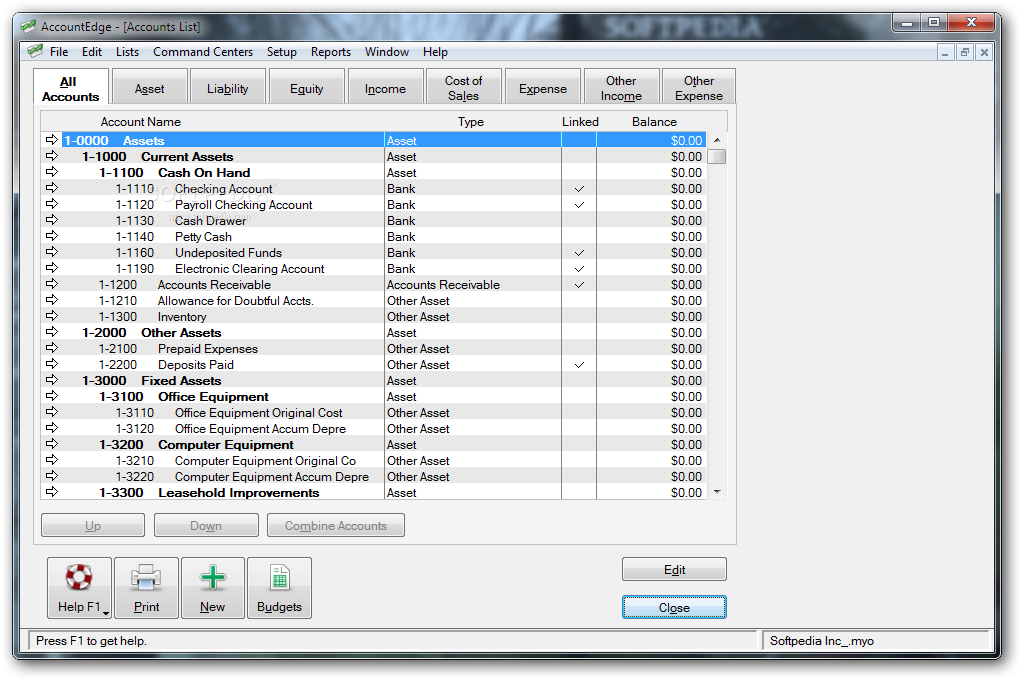Click arrow icon for Undeposited Funds
Viewport: 1022px width, 680px height.
click(x=52, y=252)
